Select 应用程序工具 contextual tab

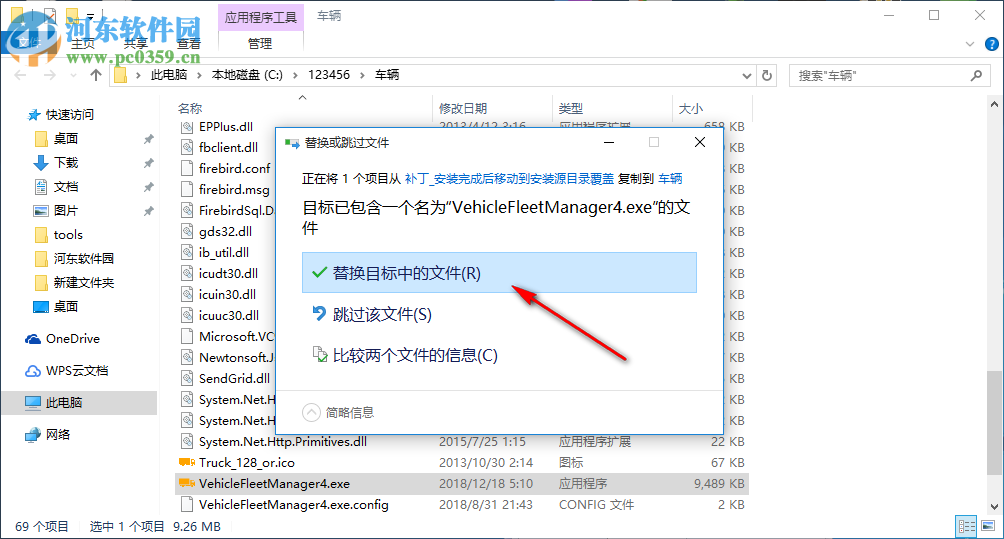(x=261, y=17)
